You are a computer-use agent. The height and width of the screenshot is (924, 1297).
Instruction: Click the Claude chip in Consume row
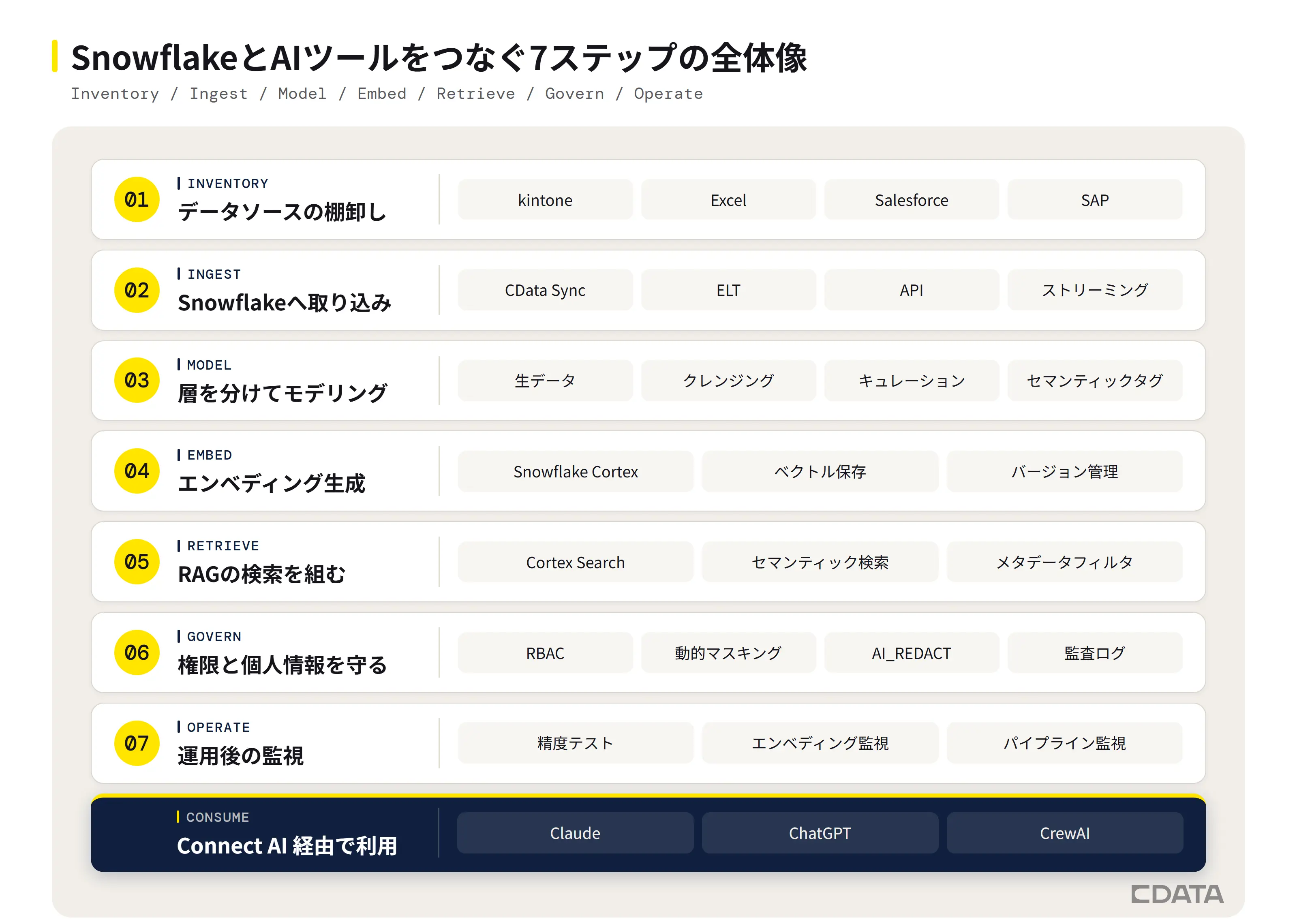pos(575,833)
